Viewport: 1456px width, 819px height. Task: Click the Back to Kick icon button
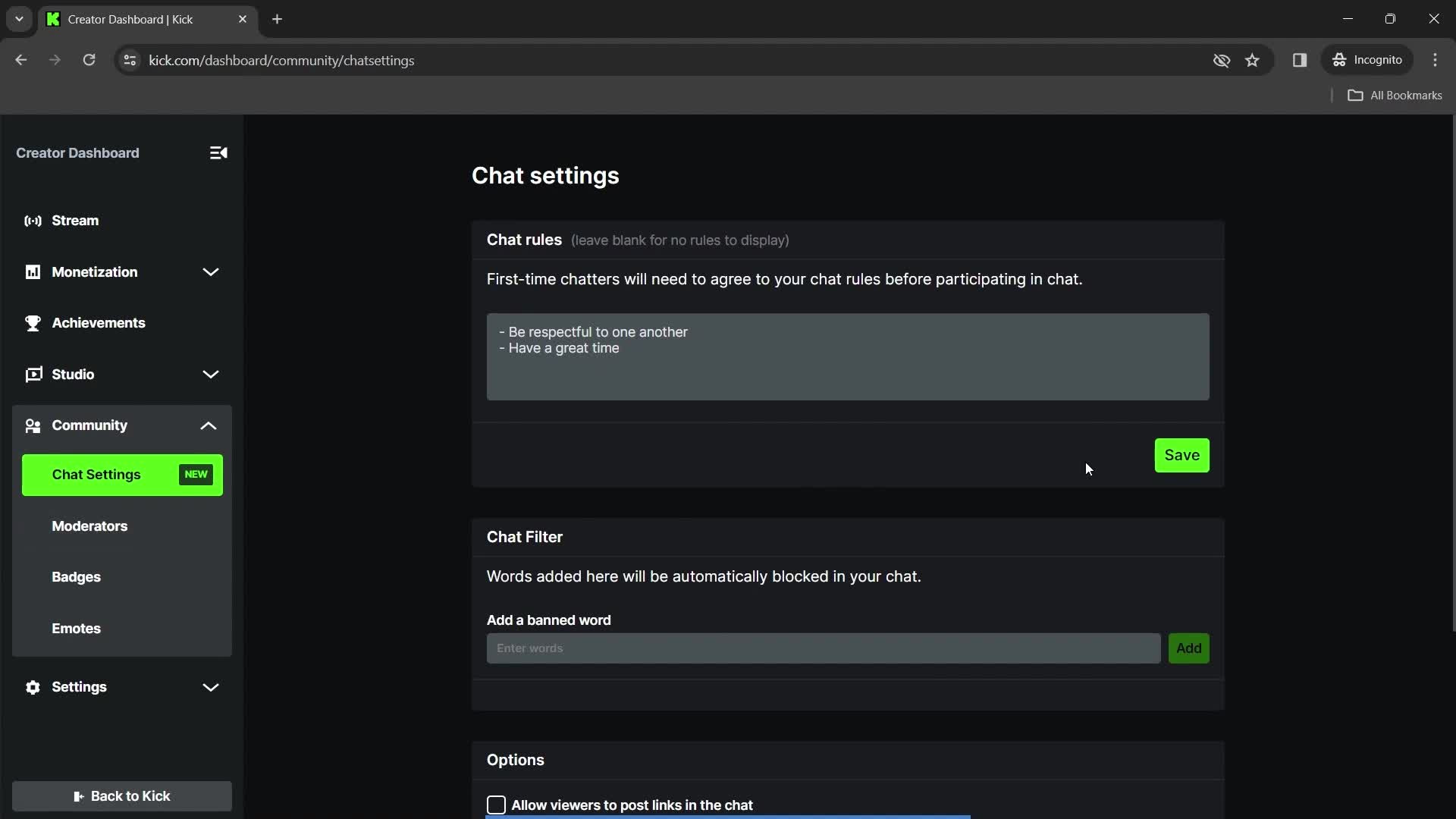pyautogui.click(x=78, y=796)
